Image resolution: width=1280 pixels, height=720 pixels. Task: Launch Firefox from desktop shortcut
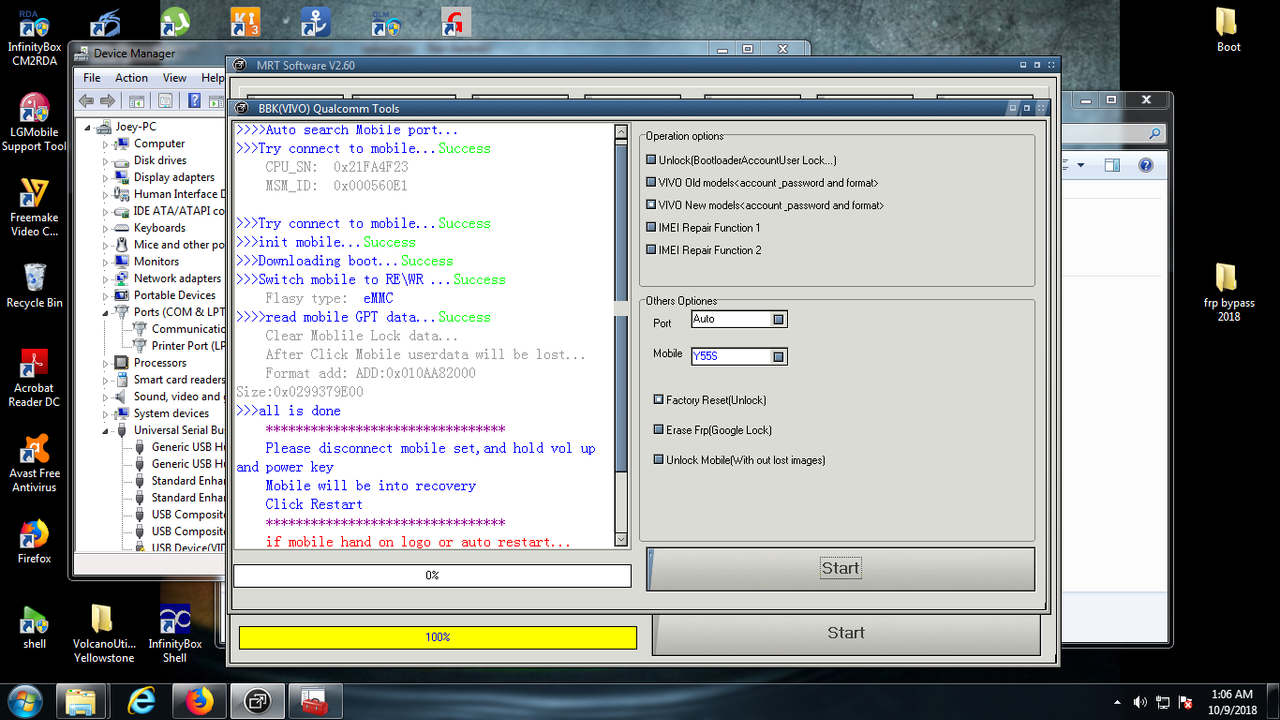tap(34, 541)
